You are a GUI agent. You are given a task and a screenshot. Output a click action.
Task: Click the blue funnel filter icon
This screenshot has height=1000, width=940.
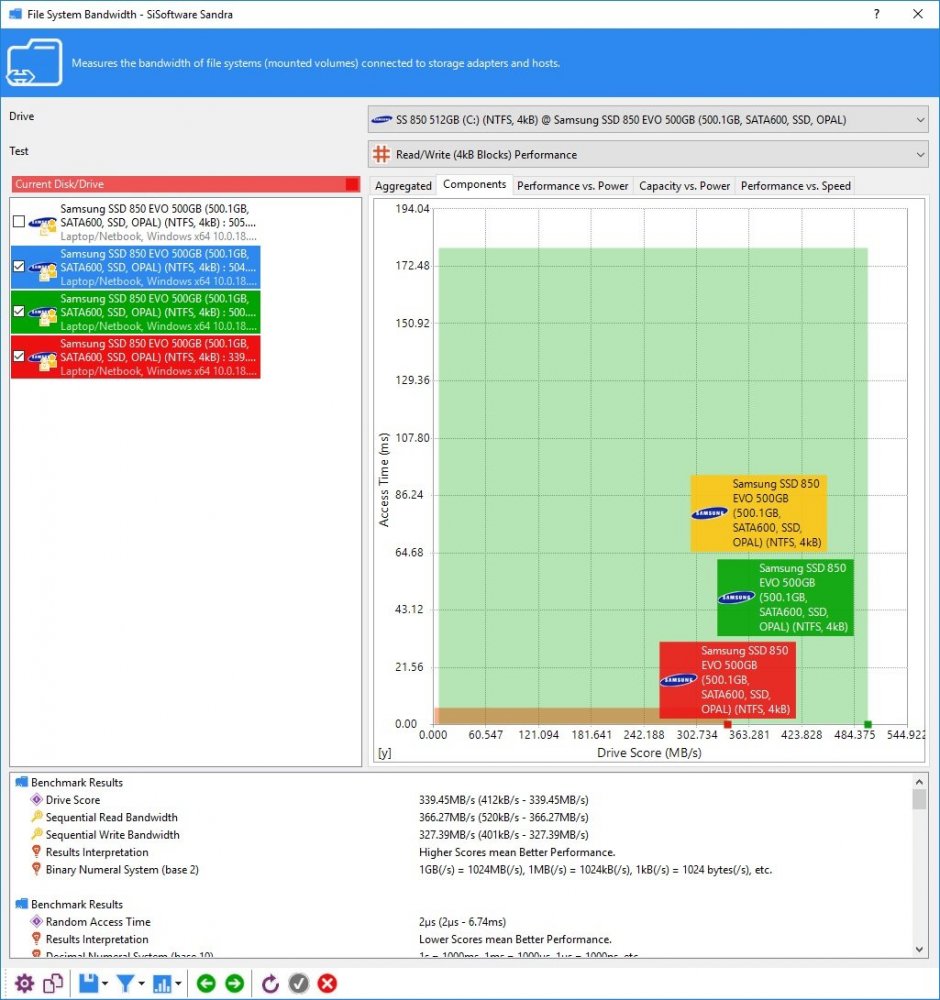click(126, 983)
